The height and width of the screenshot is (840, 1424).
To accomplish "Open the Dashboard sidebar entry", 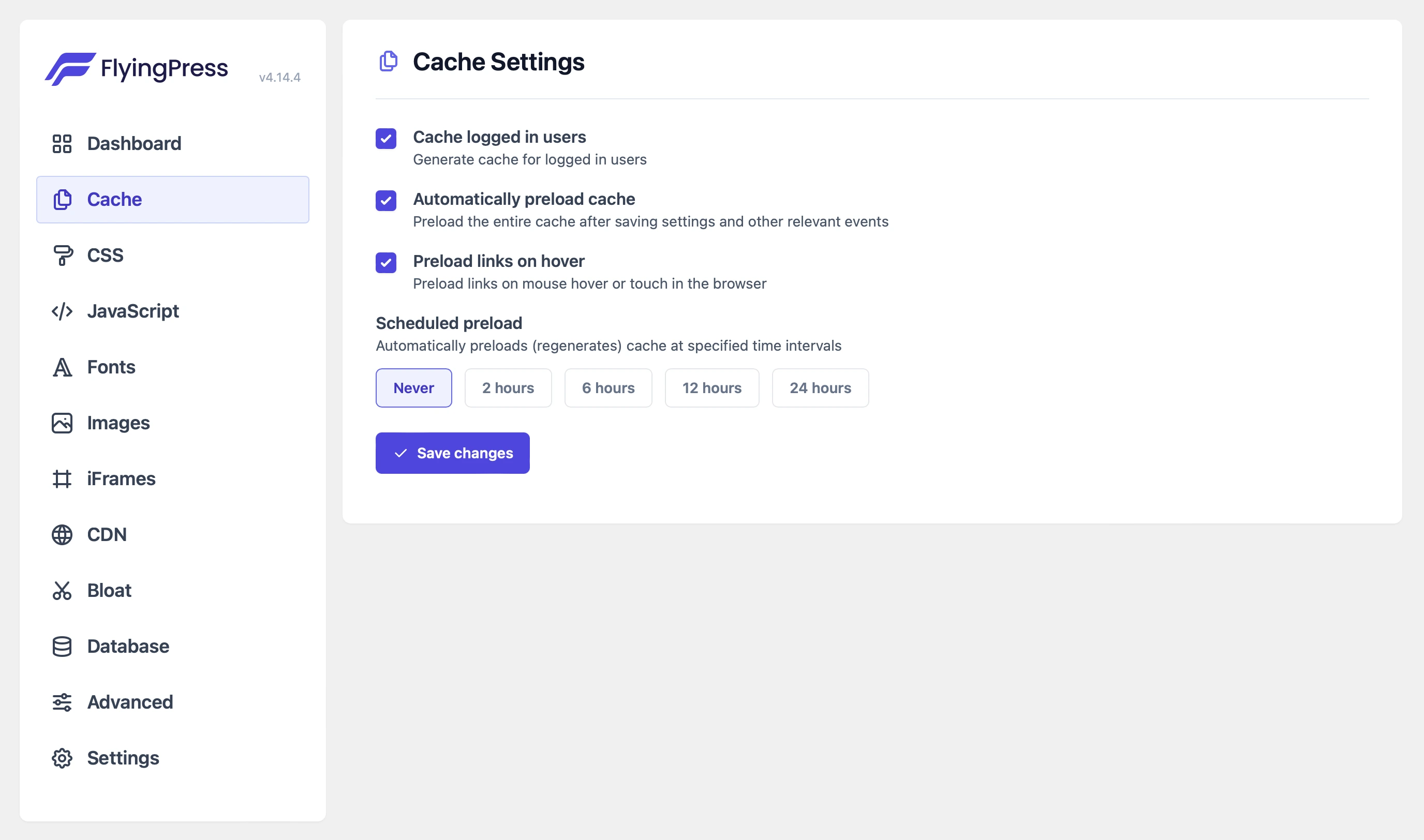I will pyautogui.click(x=133, y=144).
